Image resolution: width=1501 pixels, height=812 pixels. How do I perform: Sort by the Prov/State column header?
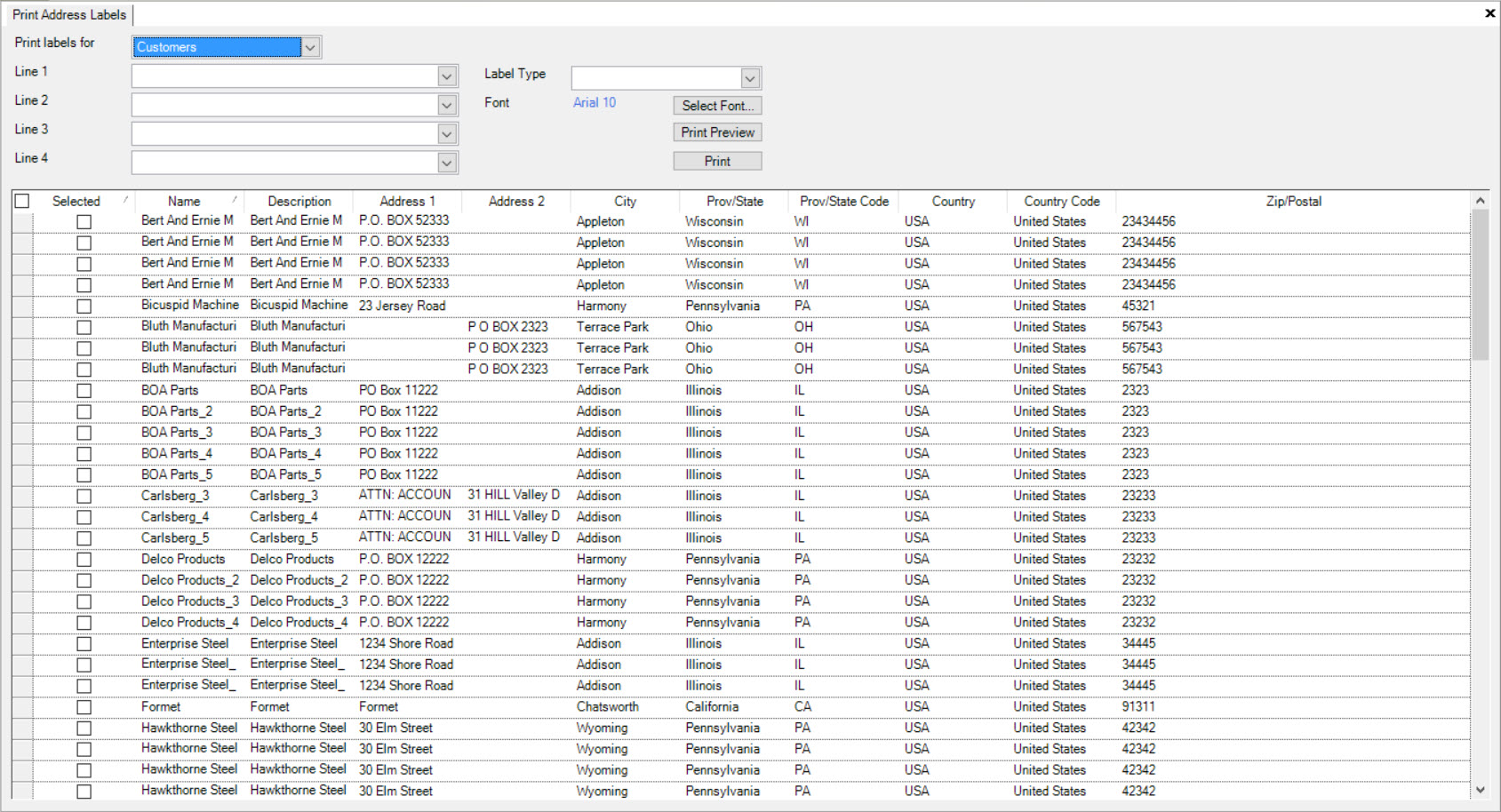coord(735,202)
